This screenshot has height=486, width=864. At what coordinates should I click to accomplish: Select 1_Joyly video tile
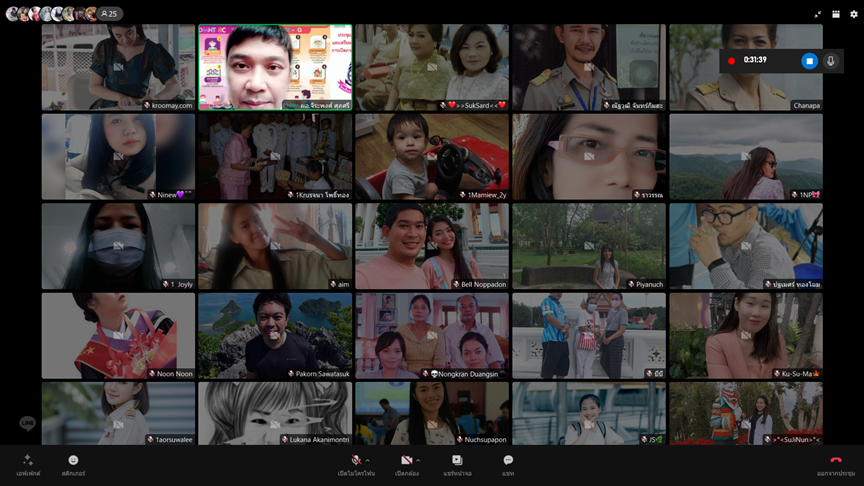coord(118,246)
